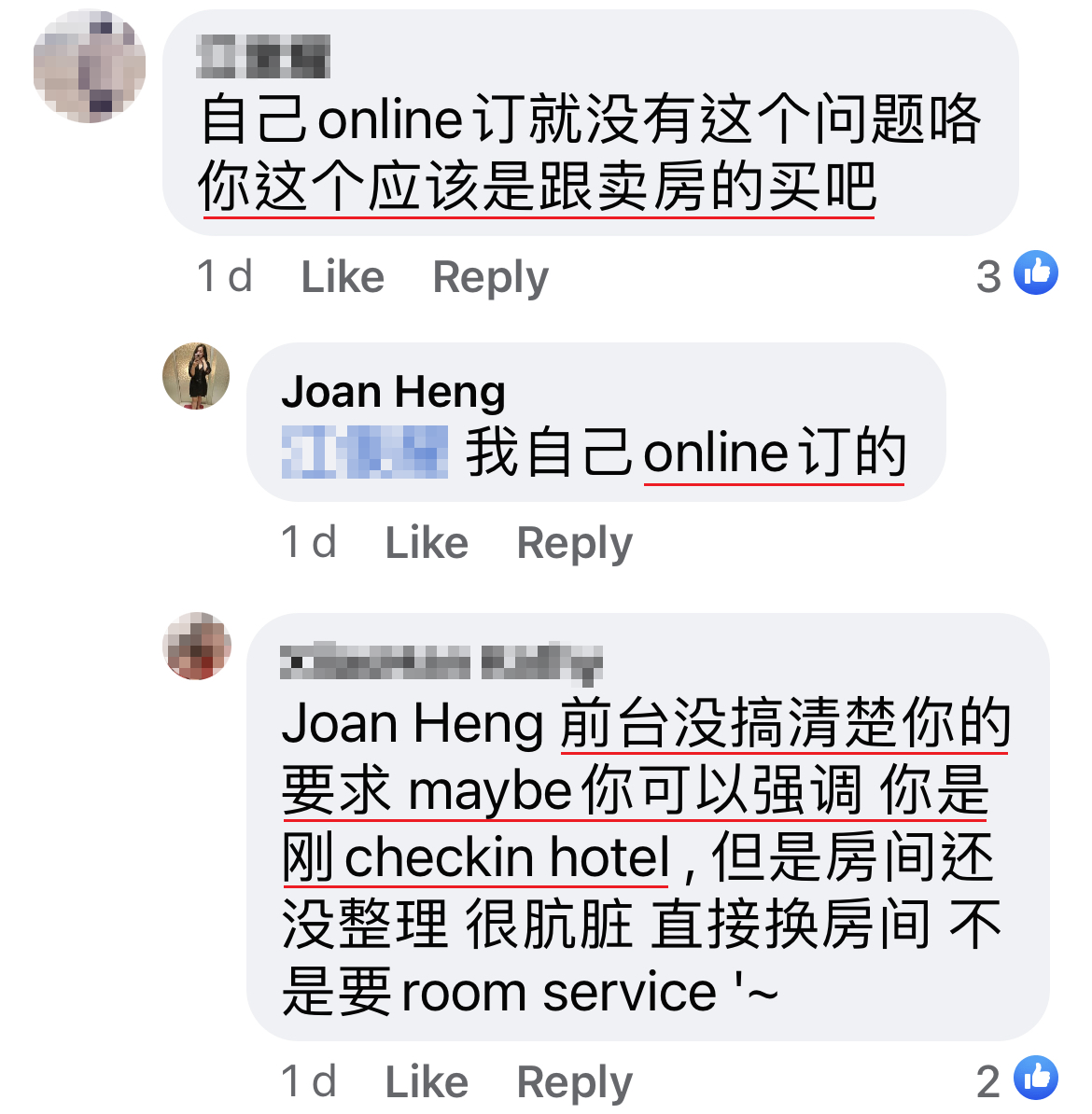Viewport: 1092px width, 1114px height.
Task: View the 3 reactions count on top comment
Action: pos(988,275)
